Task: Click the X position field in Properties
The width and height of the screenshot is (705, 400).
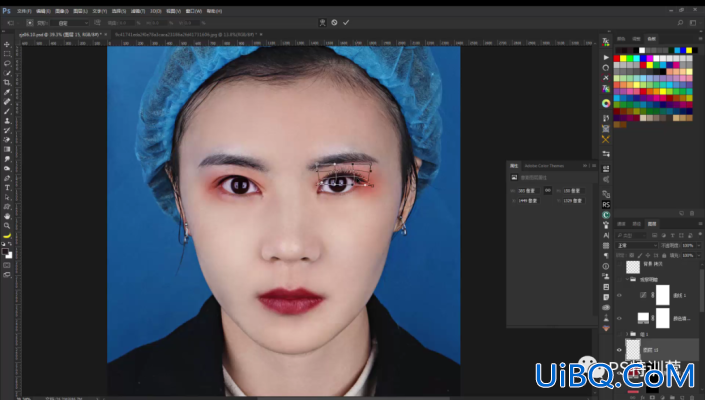Action: [x=528, y=200]
